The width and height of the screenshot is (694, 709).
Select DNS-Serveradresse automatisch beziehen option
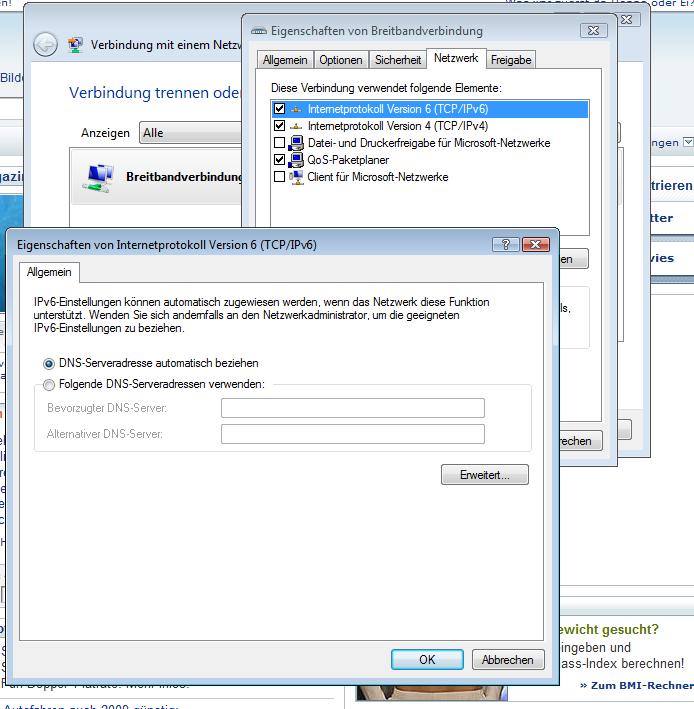tap(49, 364)
